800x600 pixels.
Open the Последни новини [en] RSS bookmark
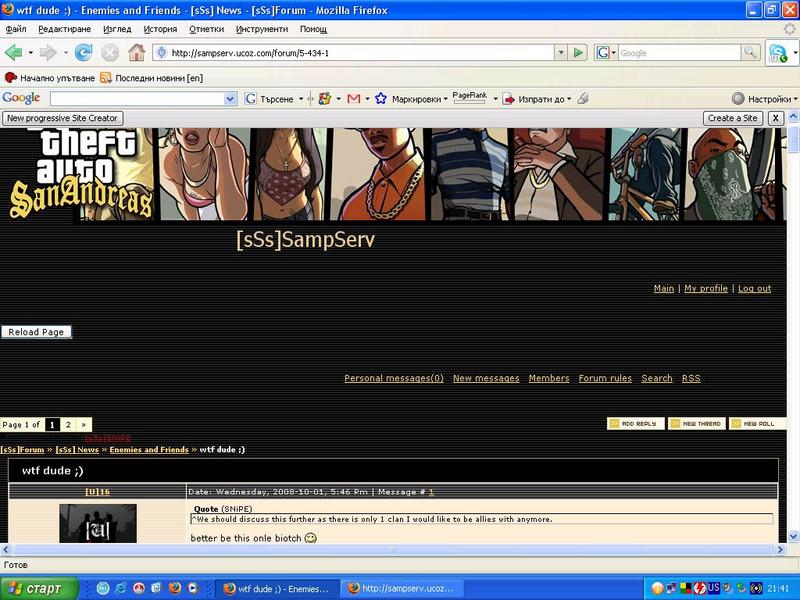click(152, 78)
